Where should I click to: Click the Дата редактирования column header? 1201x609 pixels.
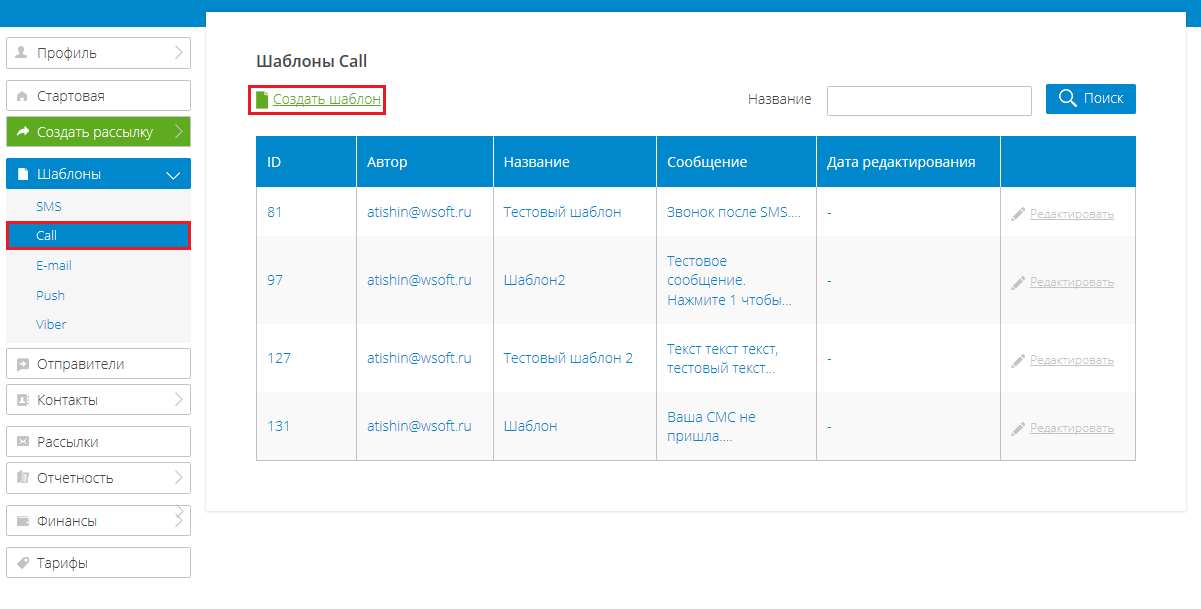(x=908, y=162)
